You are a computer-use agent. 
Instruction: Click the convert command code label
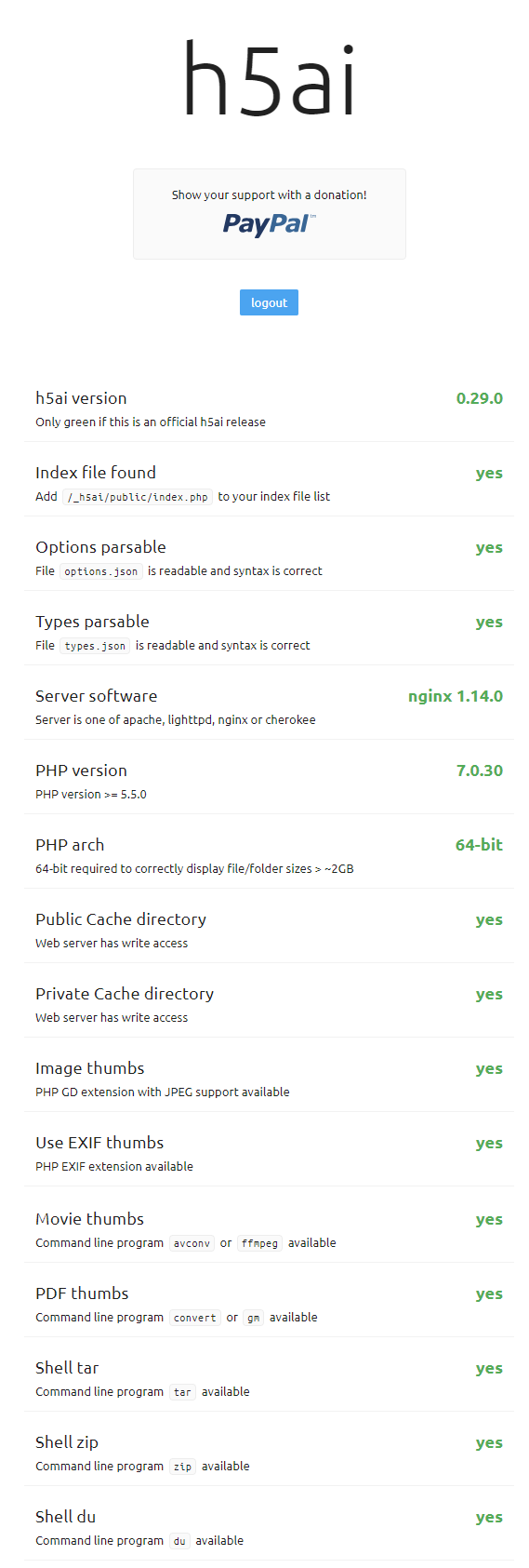tap(194, 1318)
